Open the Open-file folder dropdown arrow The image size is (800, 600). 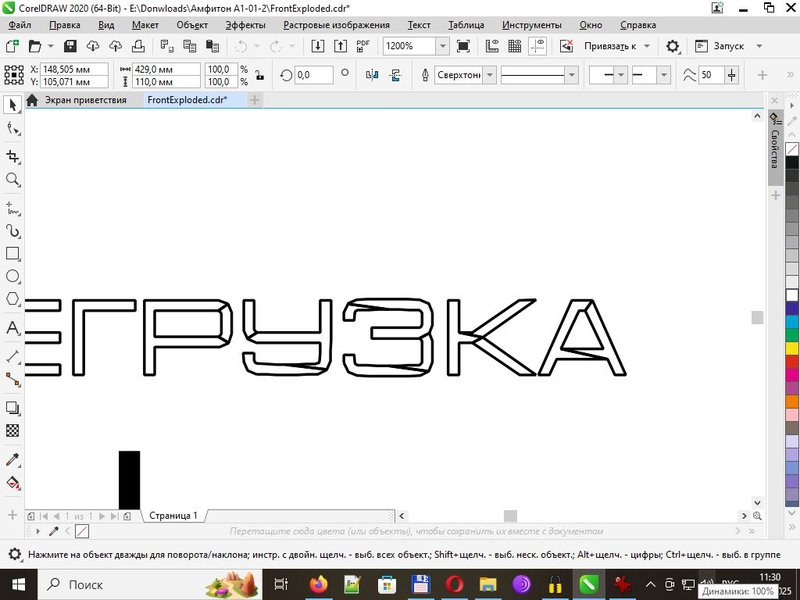(51, 46)
